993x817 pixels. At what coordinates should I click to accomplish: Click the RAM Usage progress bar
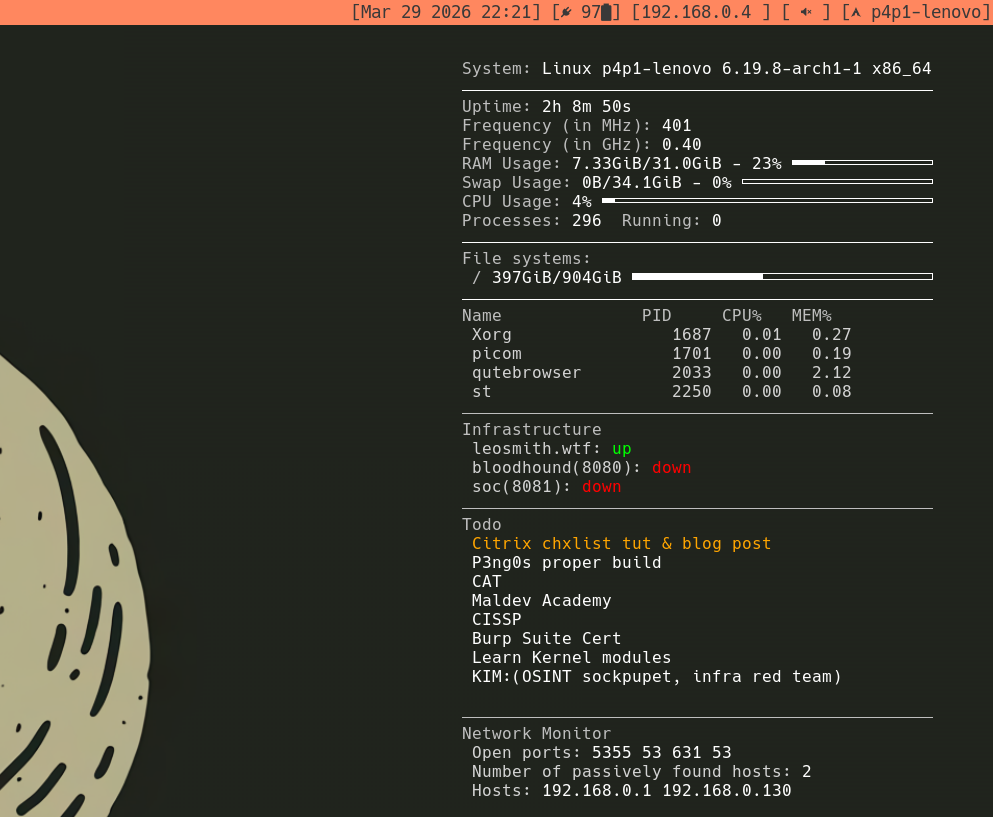tap(862, 162)
